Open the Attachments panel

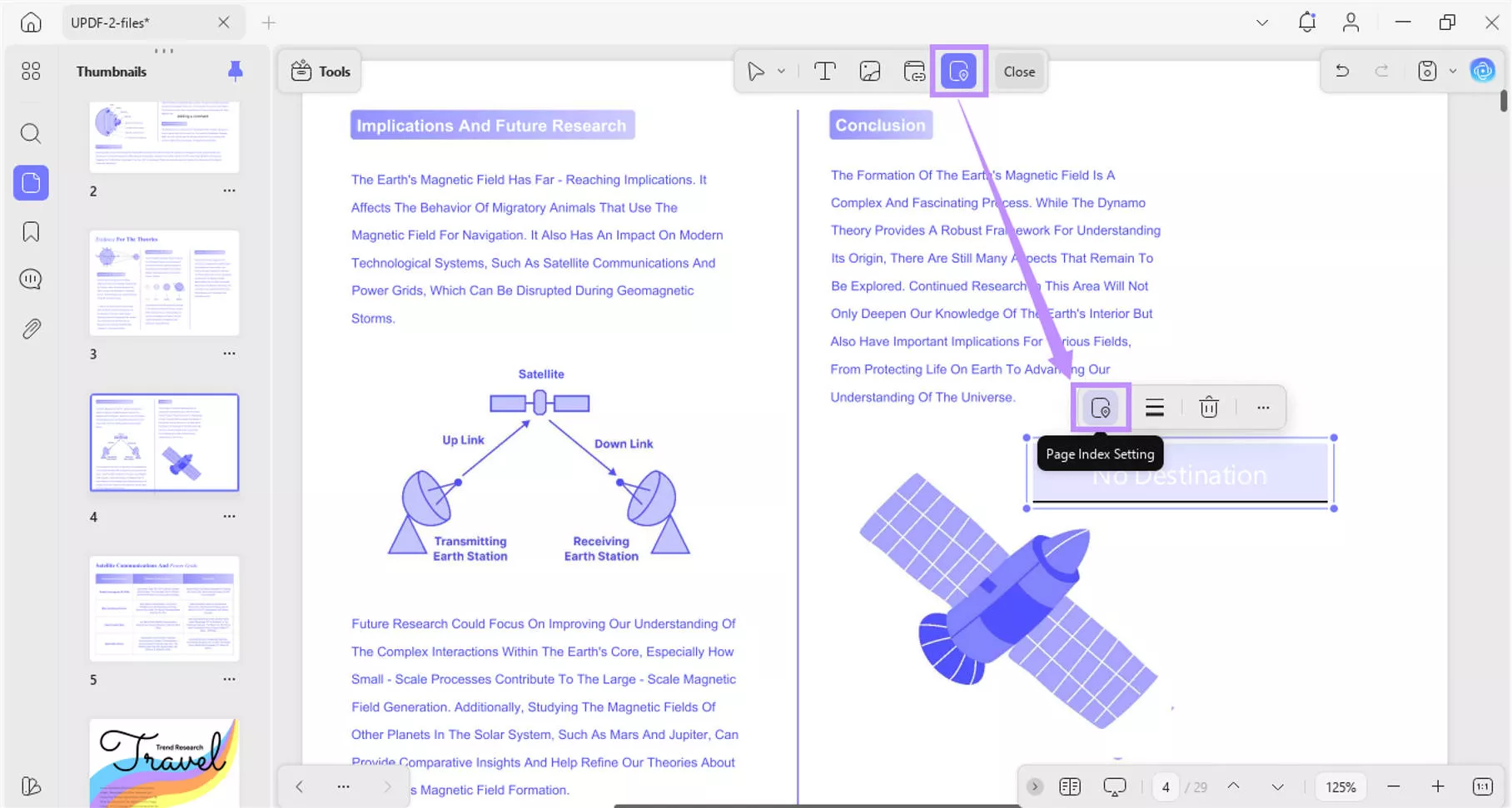coord(30,328)
